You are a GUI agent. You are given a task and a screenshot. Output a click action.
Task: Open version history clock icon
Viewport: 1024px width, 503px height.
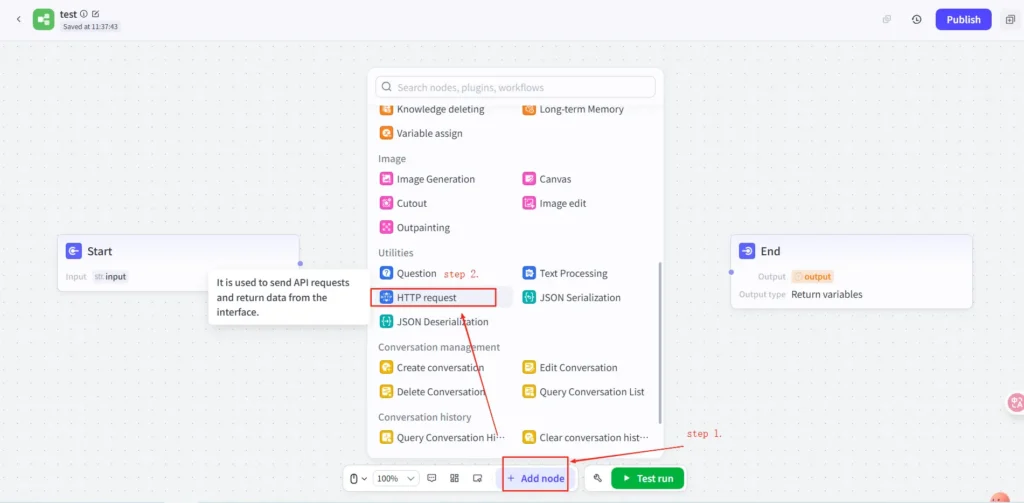tap(917, 20)
